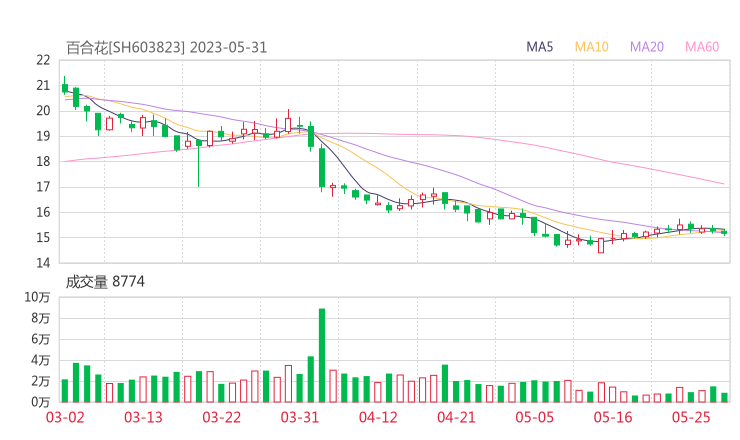Click the last candlestick on the right
The width and height of the screenshot is (740, 440).
tap(724, 232)
